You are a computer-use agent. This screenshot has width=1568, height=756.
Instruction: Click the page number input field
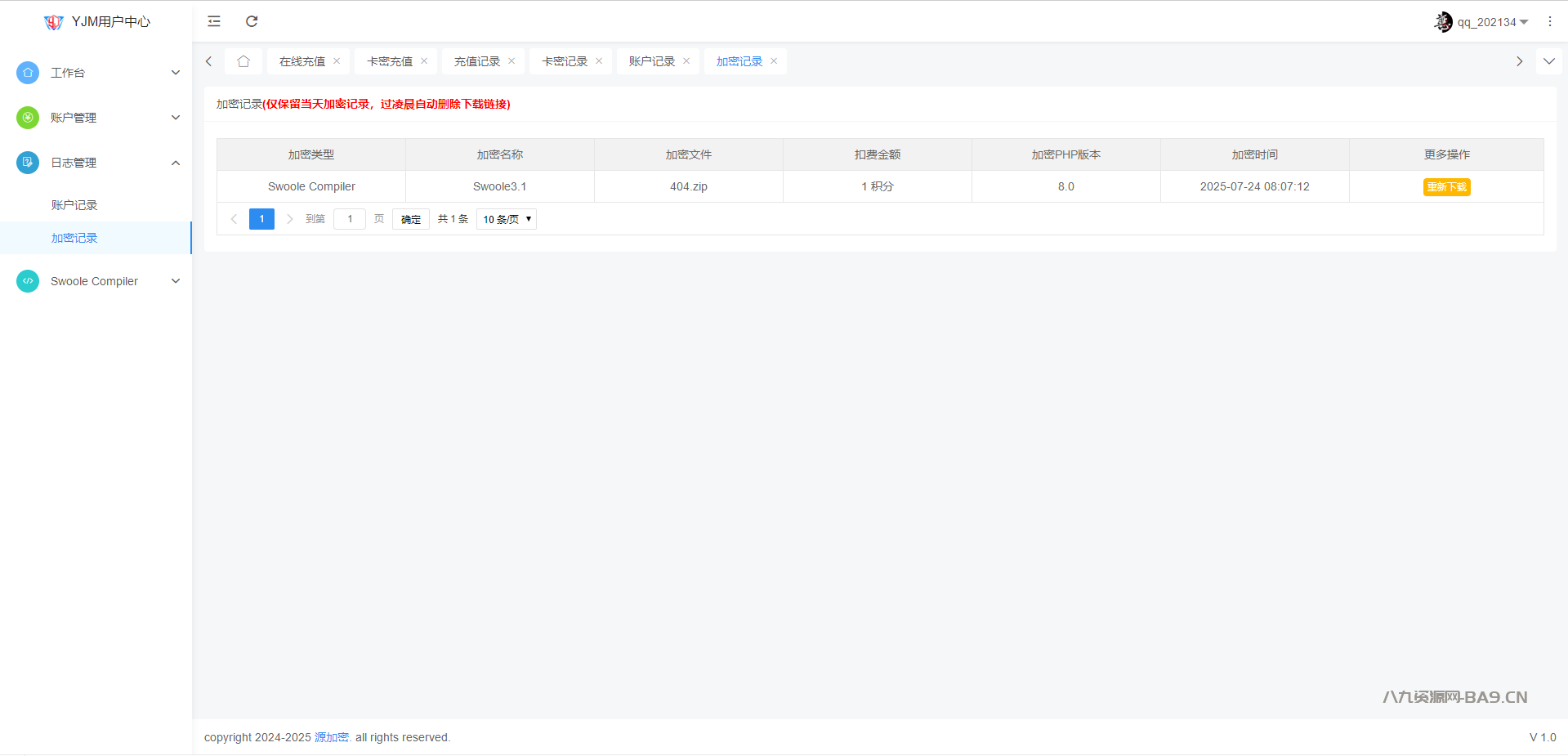(x=350, y=219)
